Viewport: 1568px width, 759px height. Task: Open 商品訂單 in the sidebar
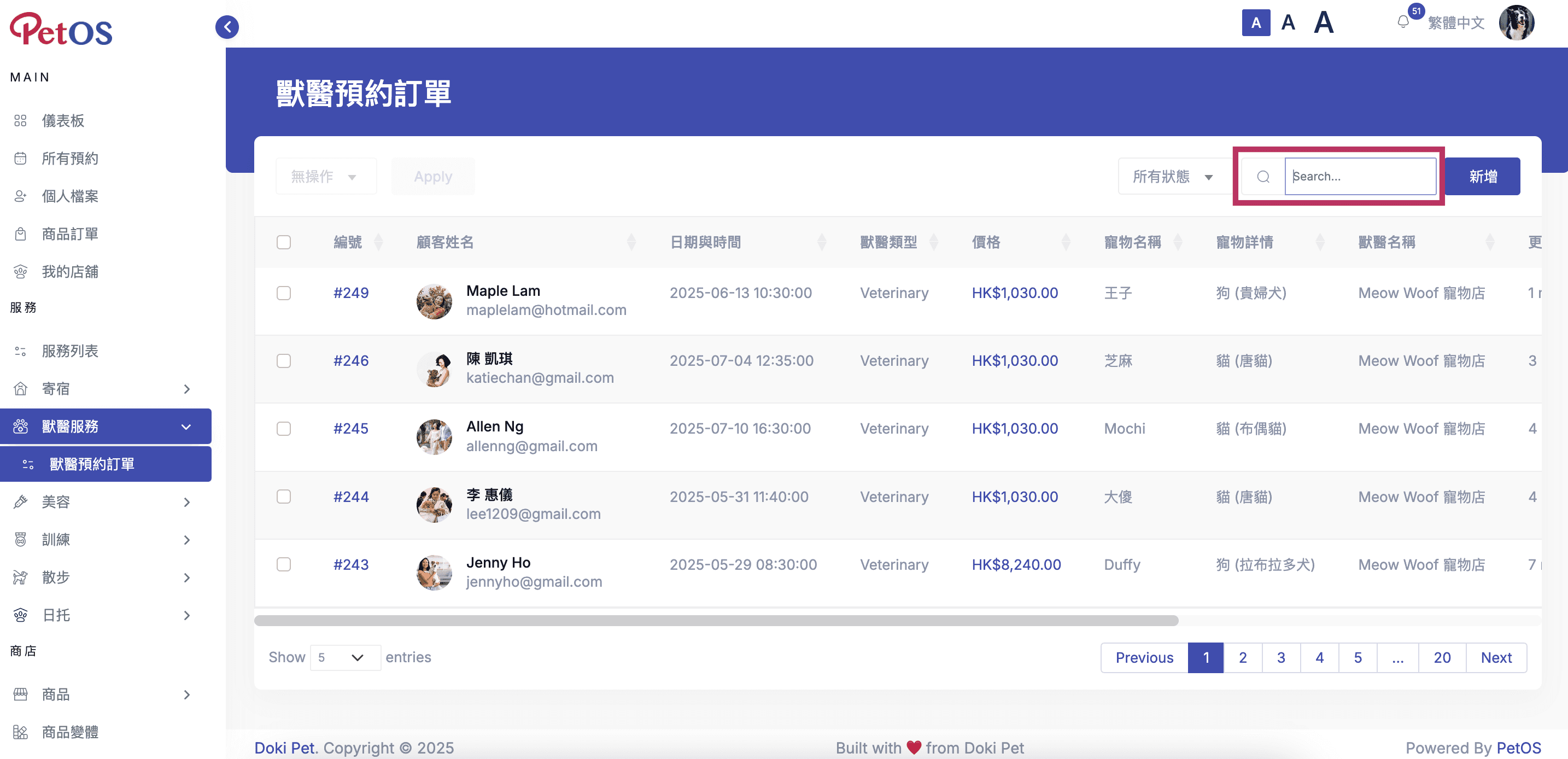tap(70, 235)
